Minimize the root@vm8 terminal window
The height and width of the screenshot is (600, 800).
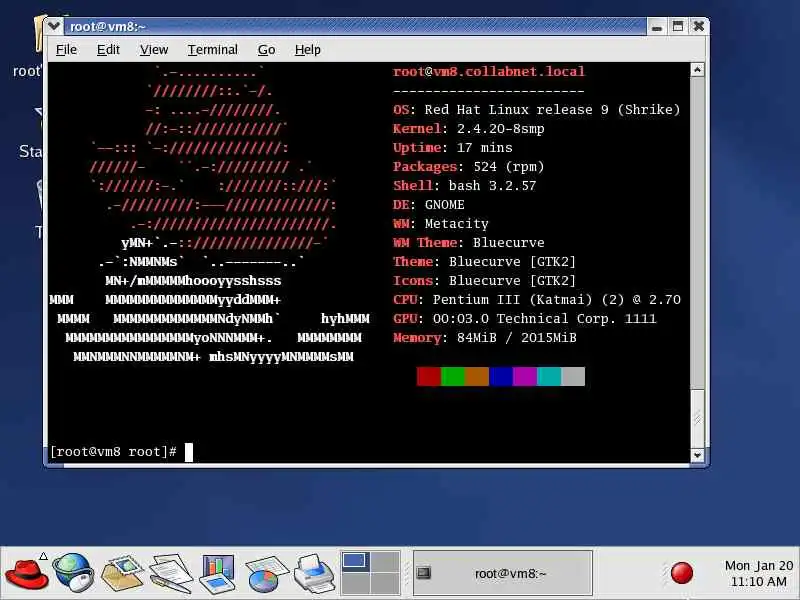[657, 27]
